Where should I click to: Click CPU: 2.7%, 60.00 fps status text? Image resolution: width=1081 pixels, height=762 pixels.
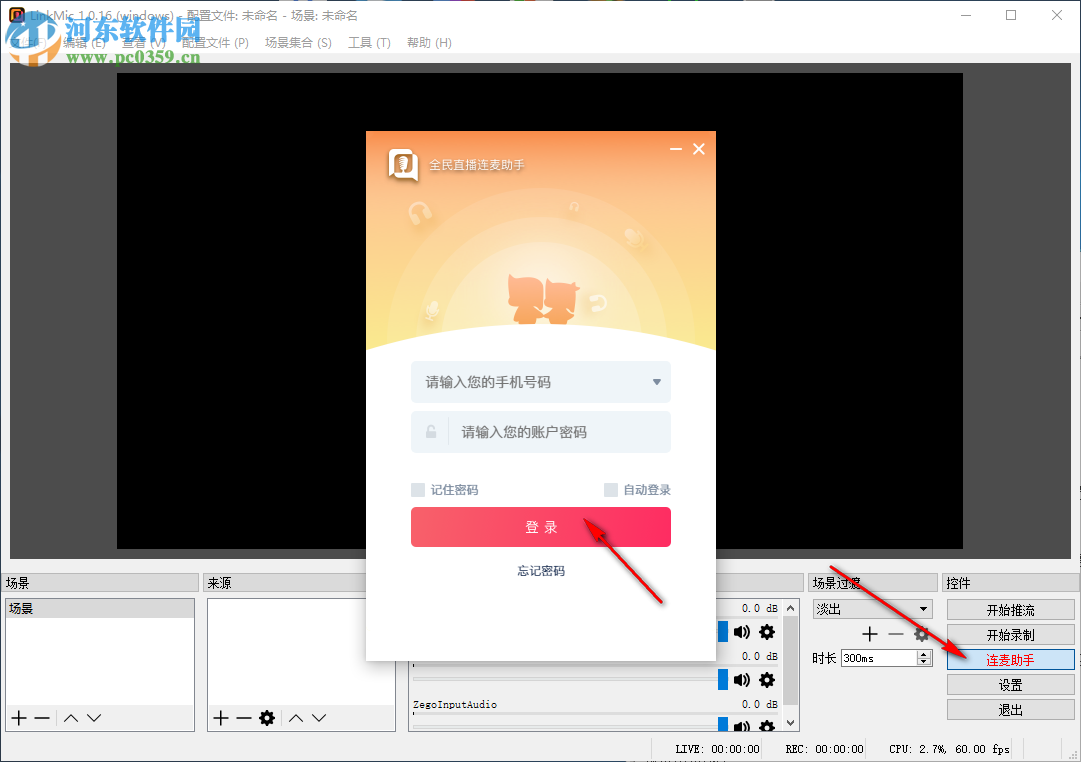click(x=949, y=749)
